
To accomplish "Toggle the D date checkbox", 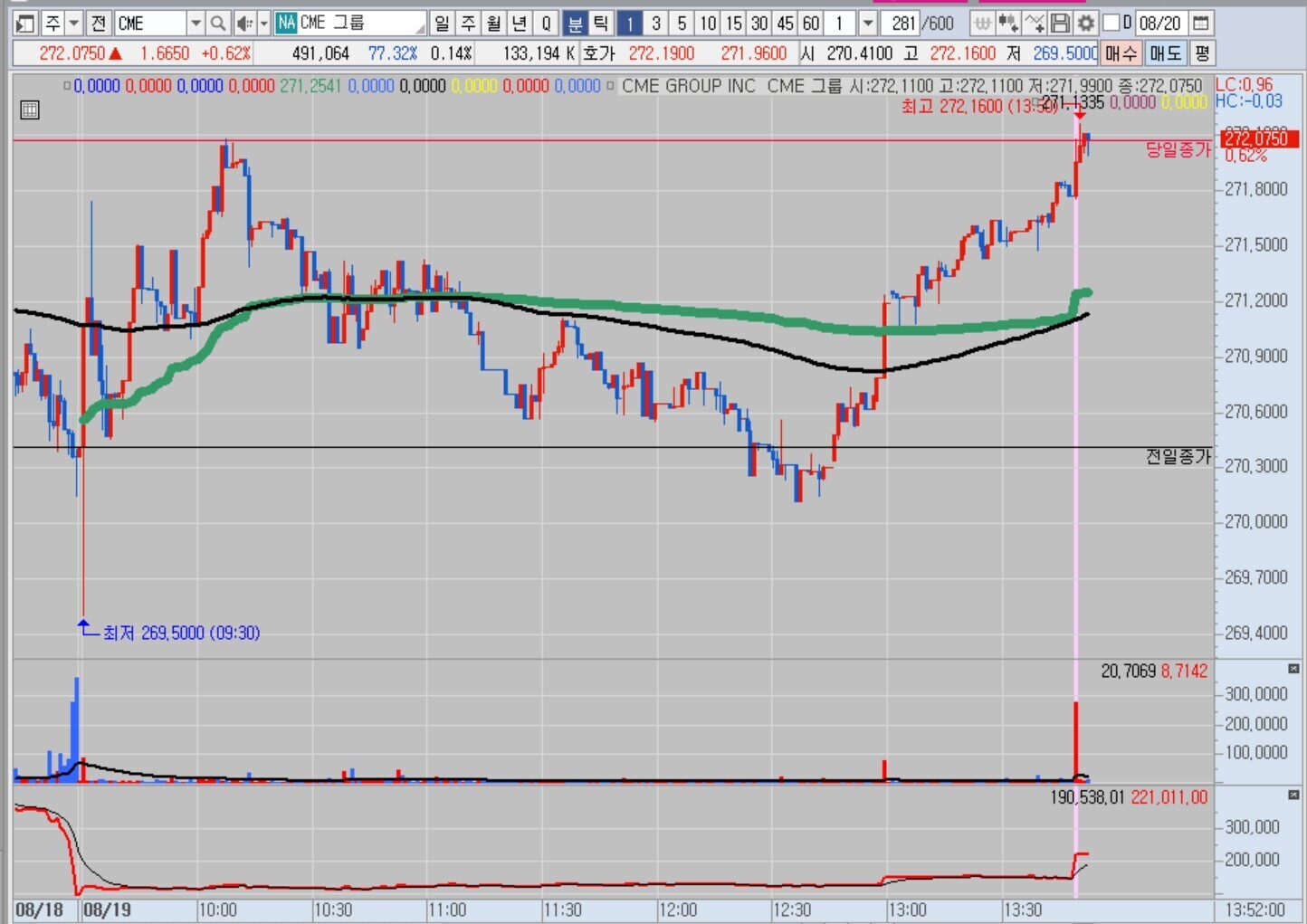I will pos(1111,23).
